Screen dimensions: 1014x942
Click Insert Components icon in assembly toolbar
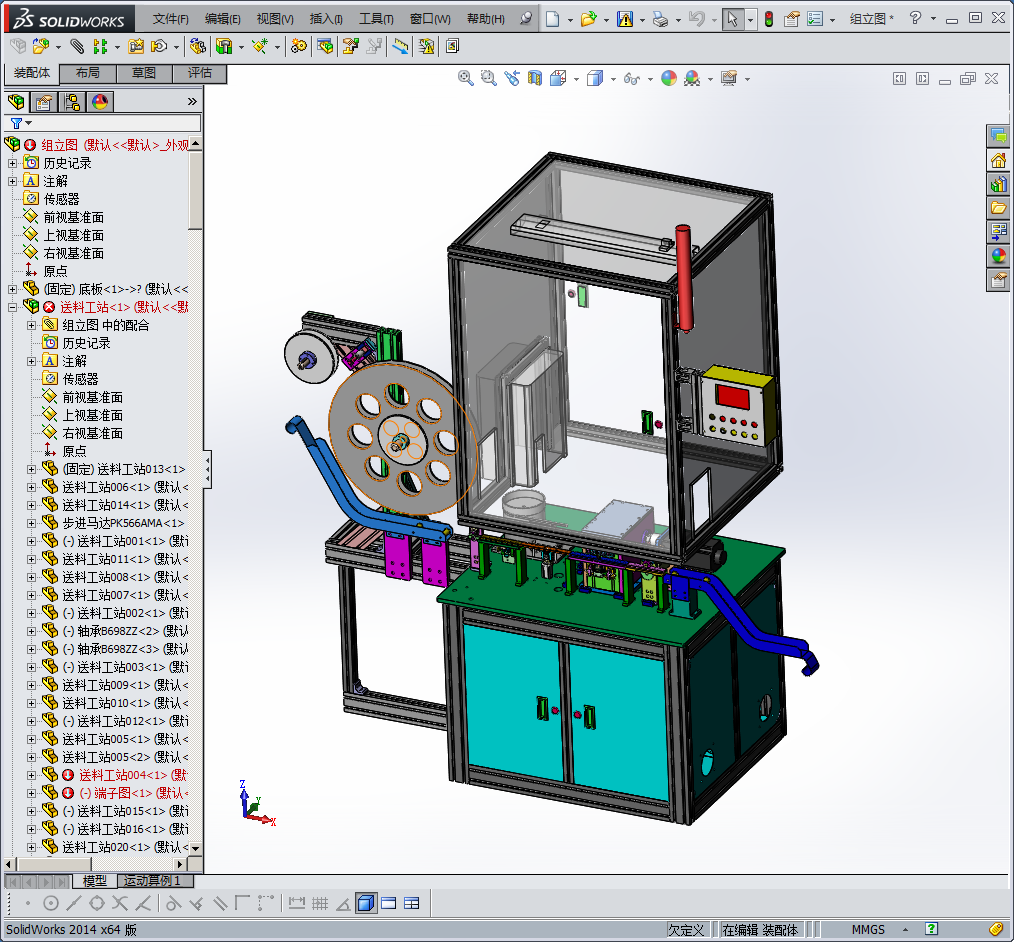pos(40,46)
